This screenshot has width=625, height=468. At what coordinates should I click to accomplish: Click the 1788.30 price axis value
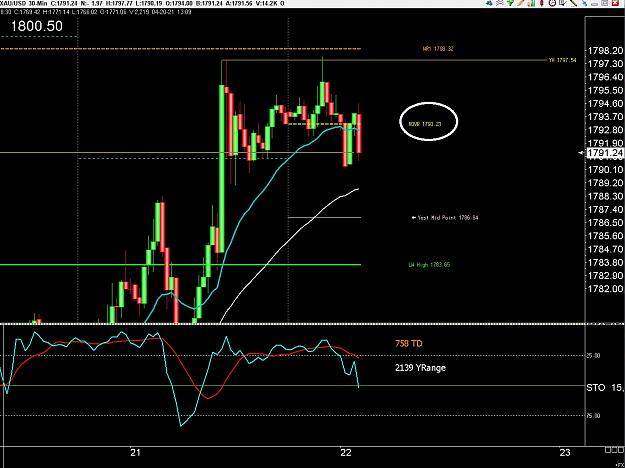[x=605, y=196]
